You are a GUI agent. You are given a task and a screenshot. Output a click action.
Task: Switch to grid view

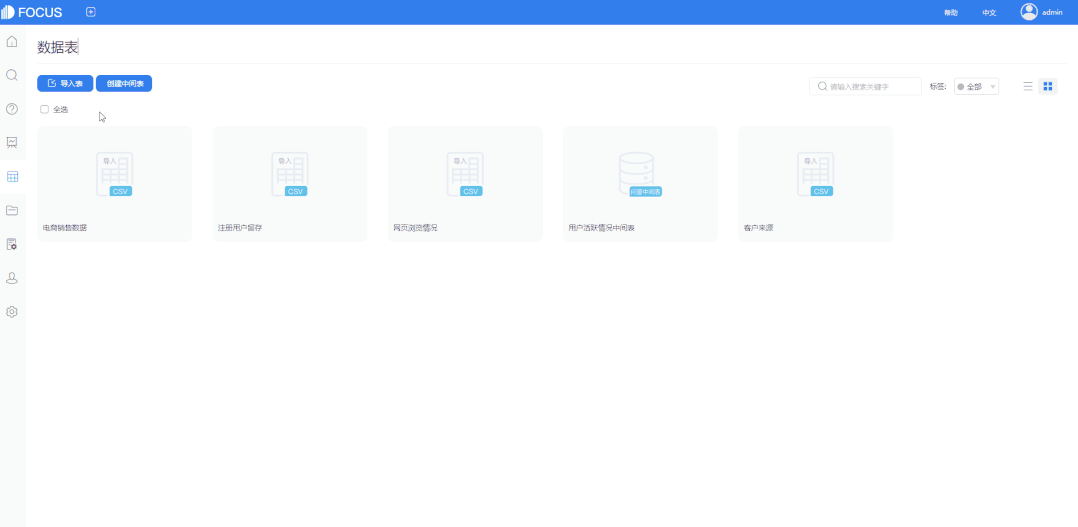click(x=1048, y=87)
